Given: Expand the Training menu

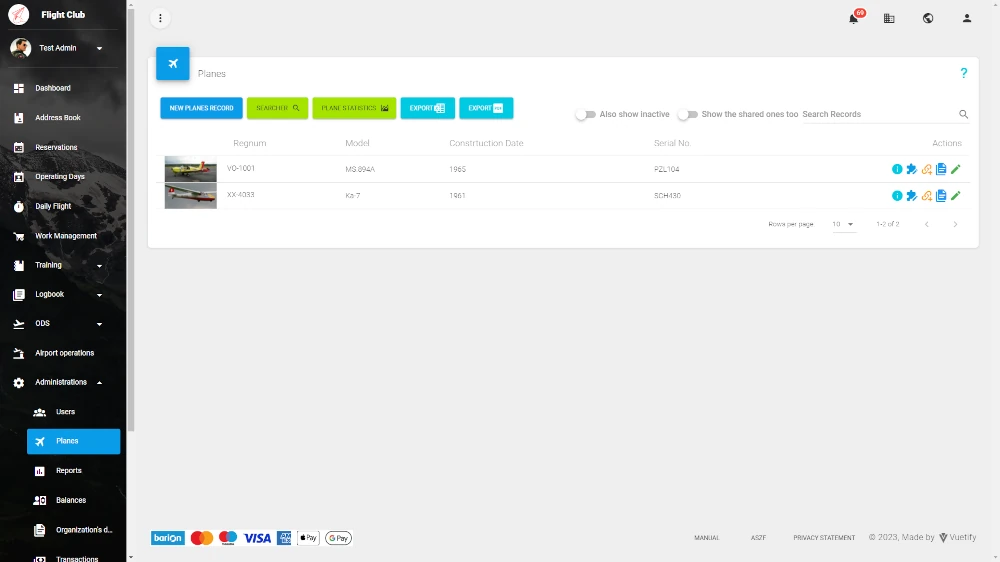Looking at the screenshot, I should [x=99, y=266].
